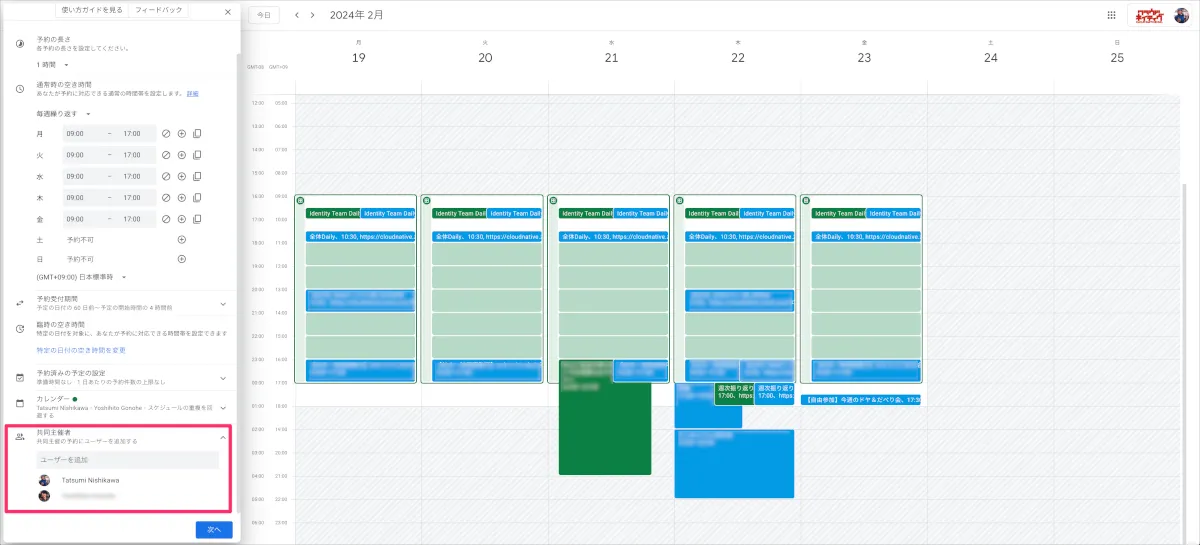Mark Wednesday (水) as unavailable

pyautogui.click(x=166, y=176)
